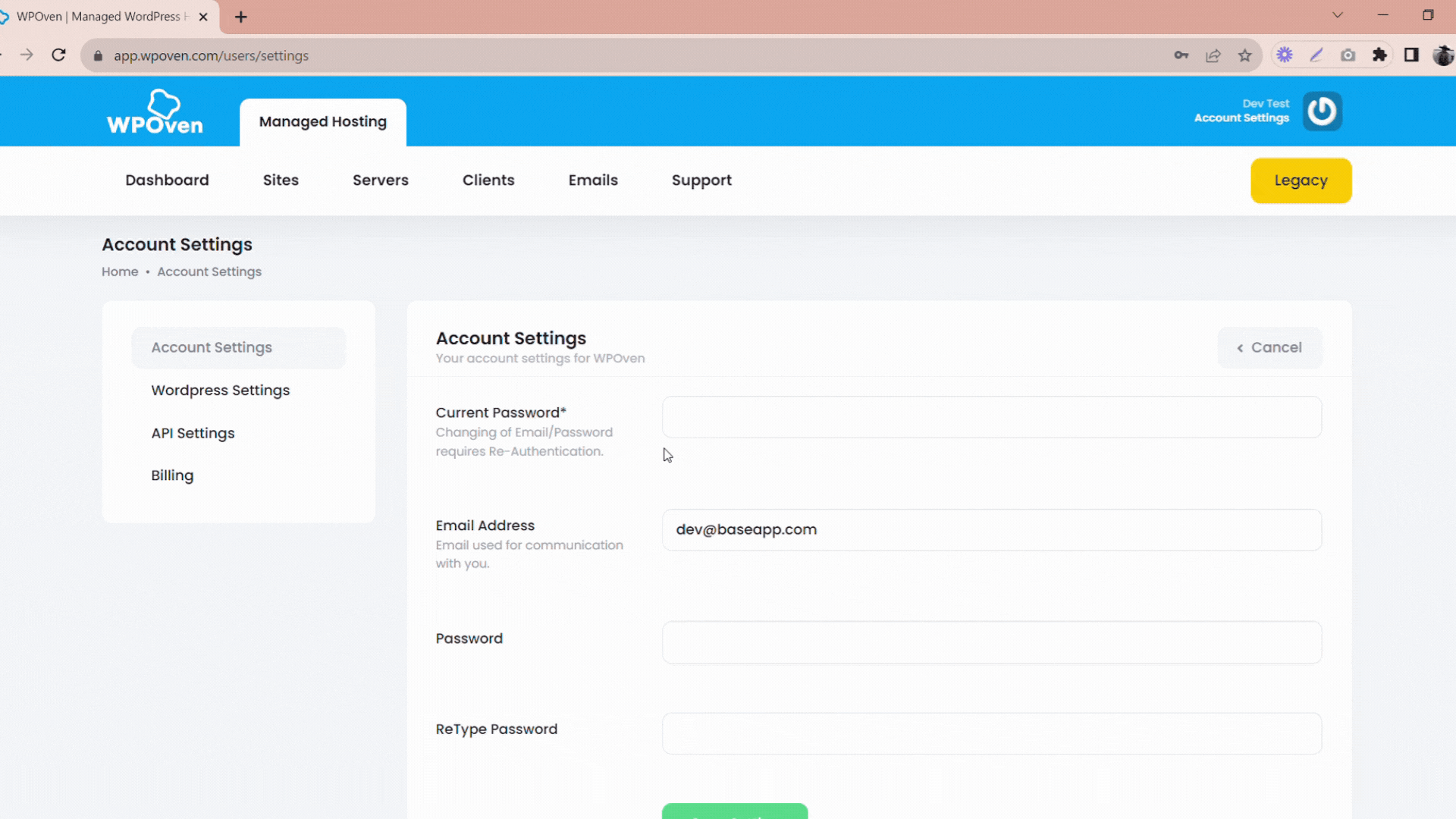Screen dimensions: 1456x819
Task: Click the Cancel button top right
Action: pos(1269,346)
